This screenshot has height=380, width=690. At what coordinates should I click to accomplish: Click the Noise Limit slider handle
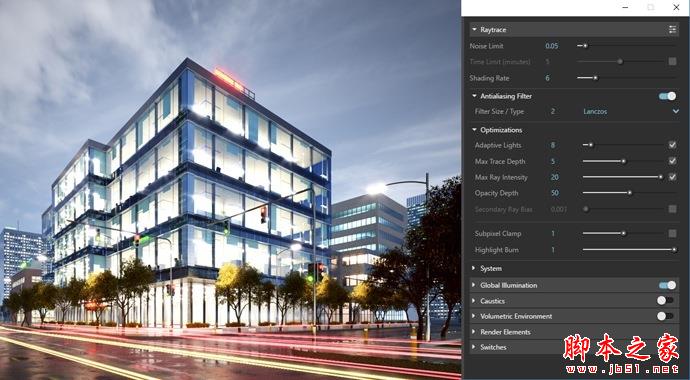pyautogui.click(x=585, y=45)
